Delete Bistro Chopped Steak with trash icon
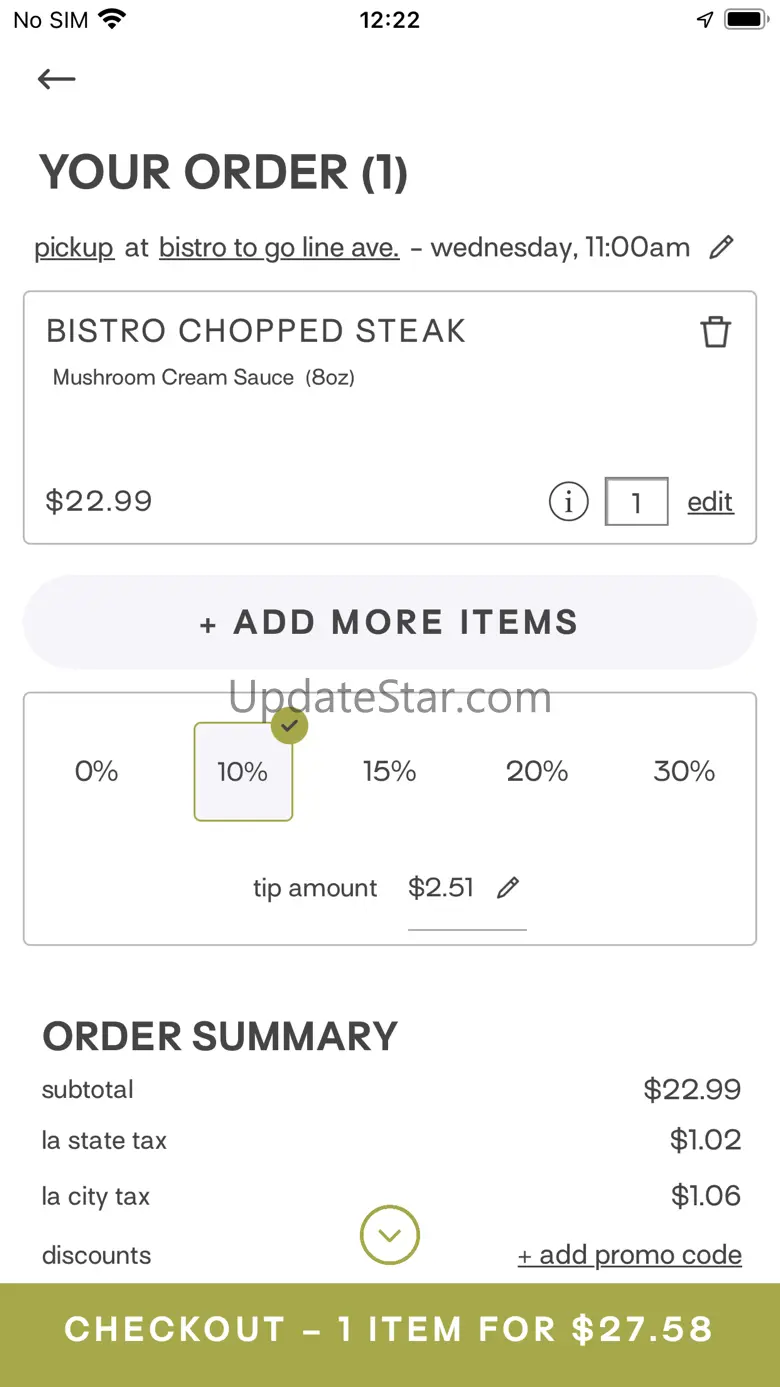Screen dimensions: 780x1387 (x=715, y=332)
